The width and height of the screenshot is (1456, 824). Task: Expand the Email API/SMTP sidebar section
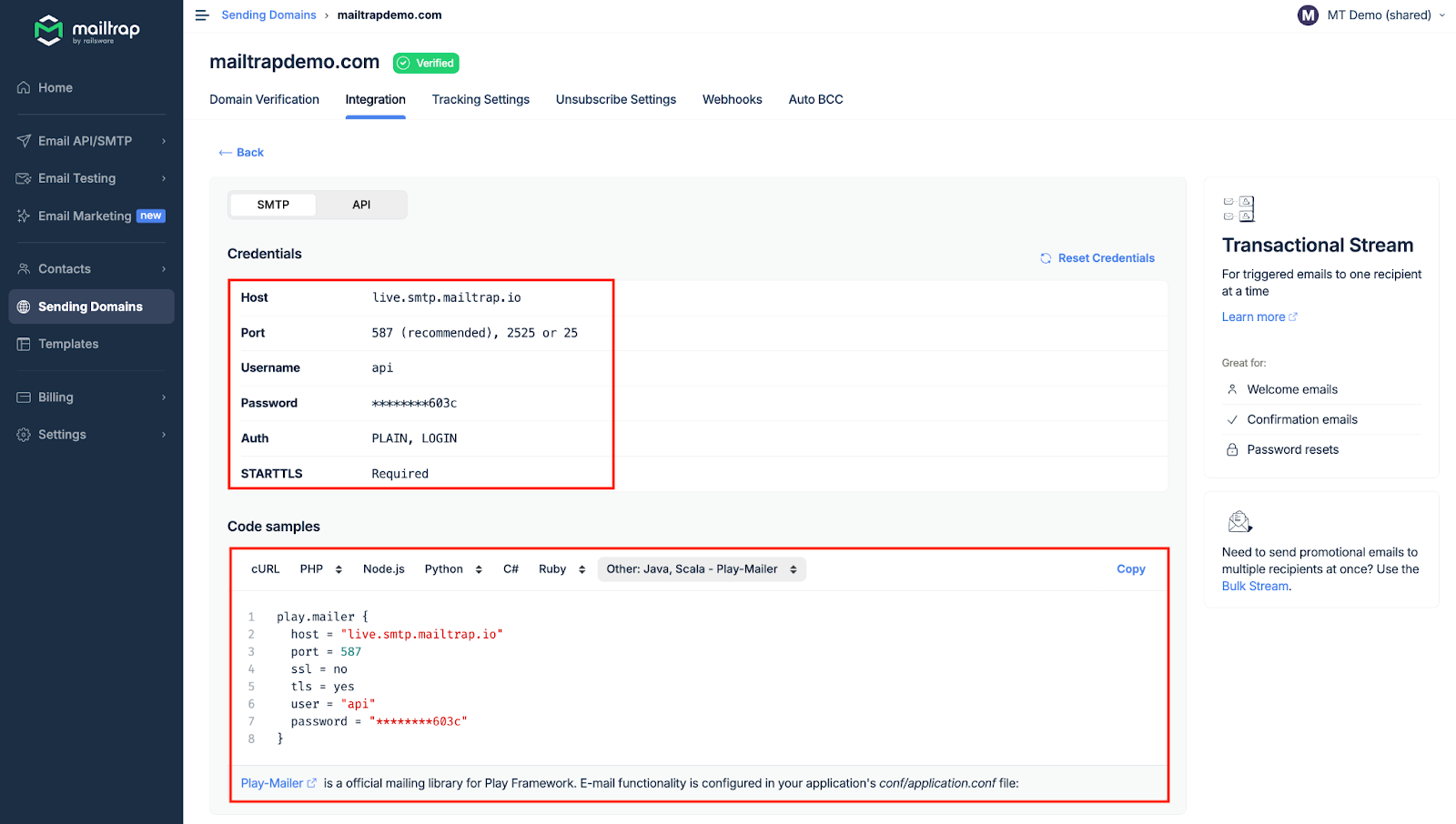coord(91,141)
